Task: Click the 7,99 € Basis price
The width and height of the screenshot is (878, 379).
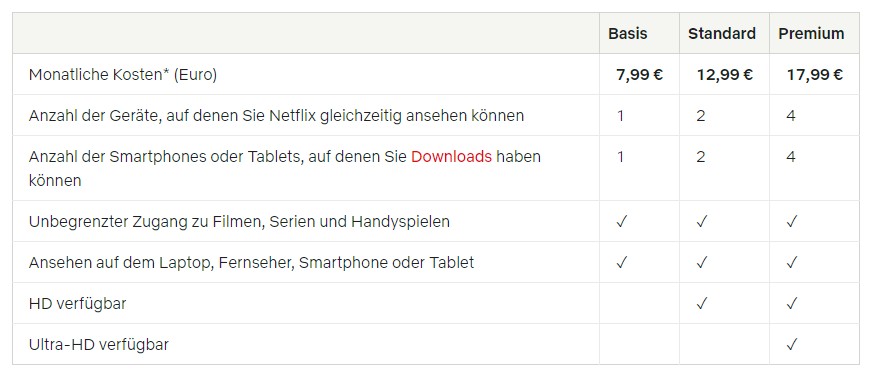Action: tap(639, 74)
